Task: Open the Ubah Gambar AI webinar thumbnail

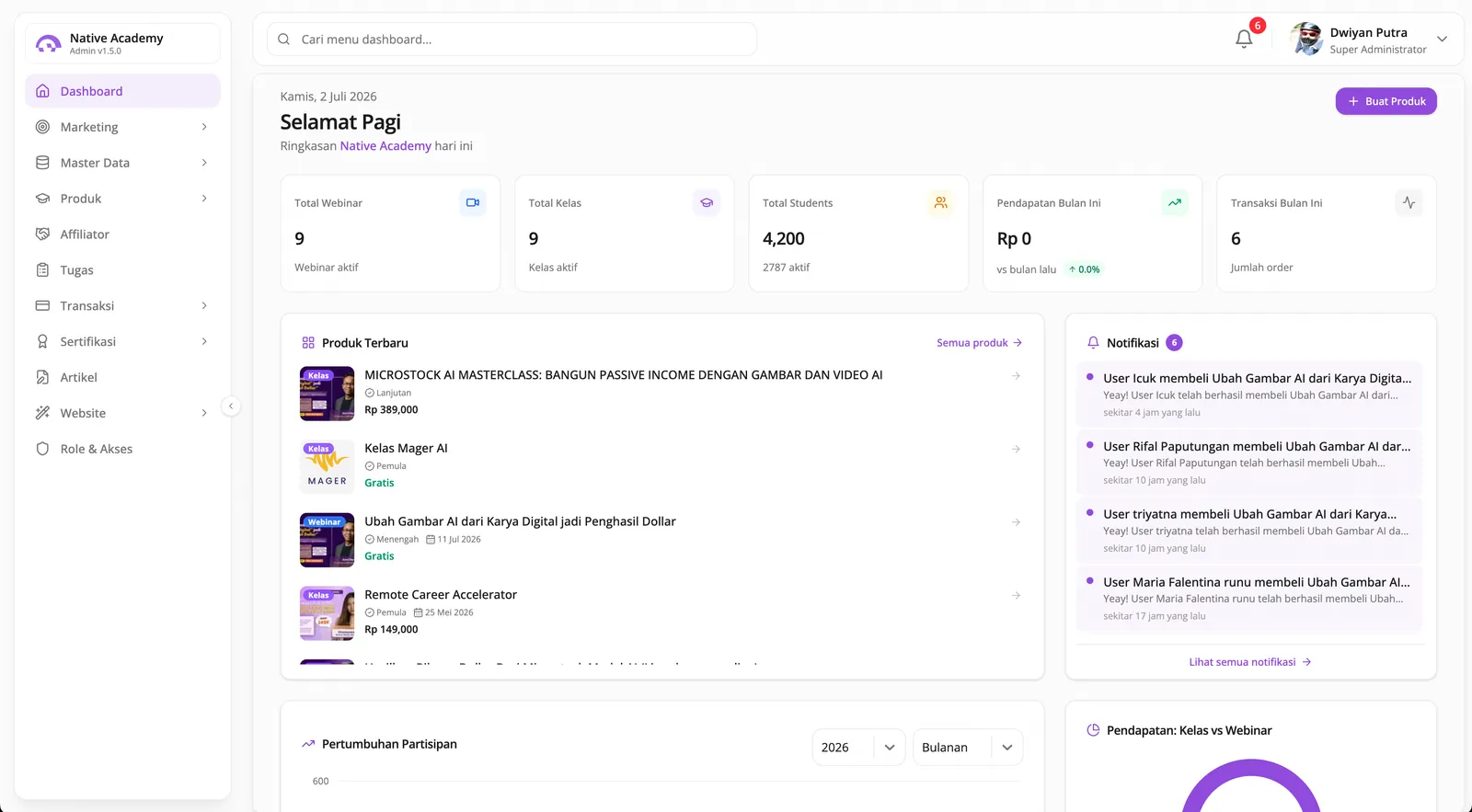Action: (x=327, y=540)
